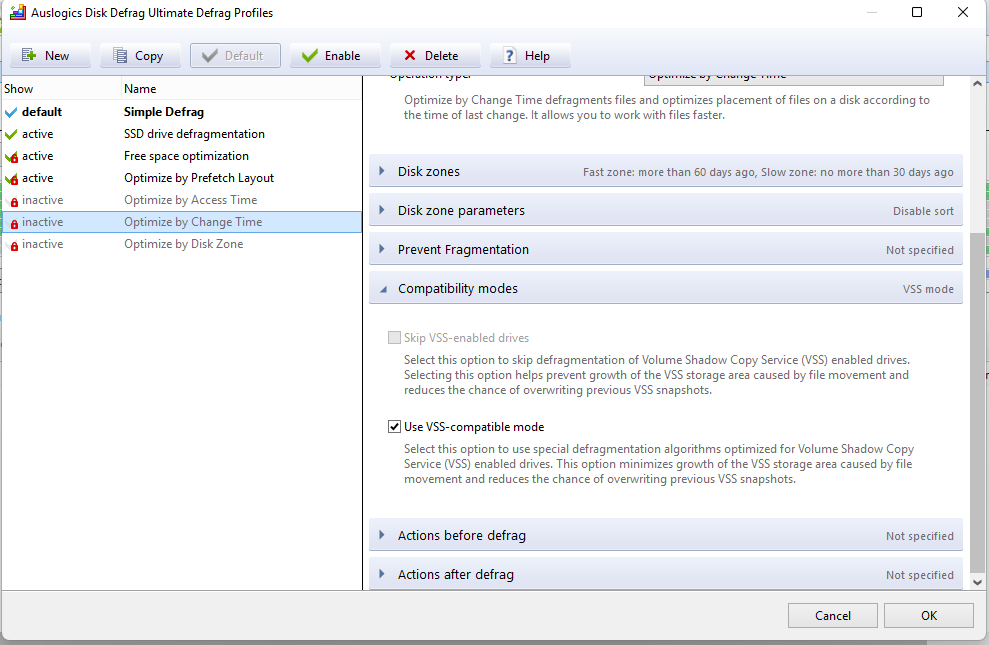Select the SSD drive defragmentation profile
The width and height of the screenshot is (989, 645).
point(182,134)
